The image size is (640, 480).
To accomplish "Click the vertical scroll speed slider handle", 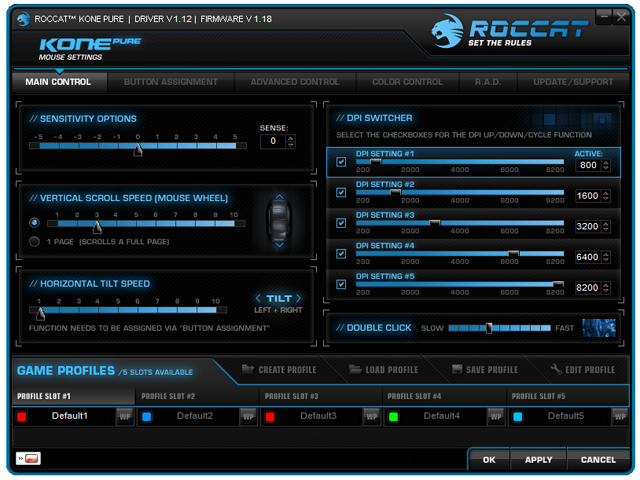I will click(97, 227).
